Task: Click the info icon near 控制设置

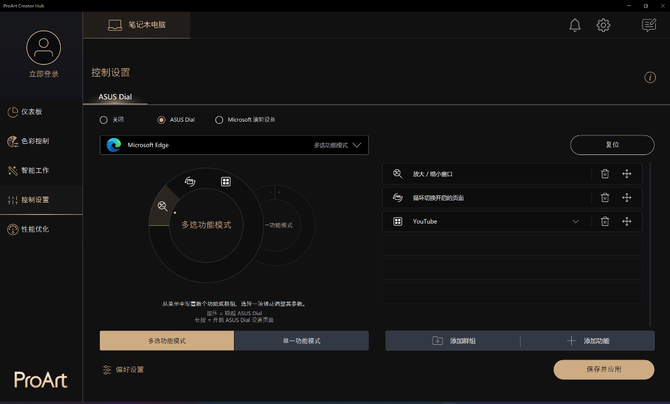Action: (x=650, y=77)
